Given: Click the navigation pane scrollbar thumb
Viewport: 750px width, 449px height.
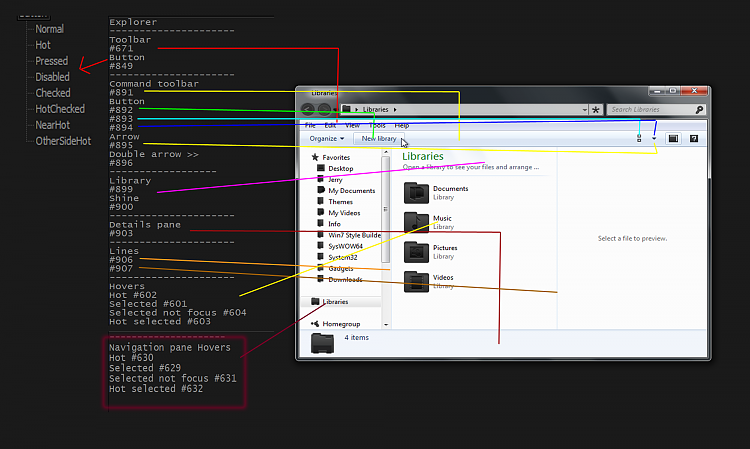Looking at the screenshot, I should click(x=386, y=209).
